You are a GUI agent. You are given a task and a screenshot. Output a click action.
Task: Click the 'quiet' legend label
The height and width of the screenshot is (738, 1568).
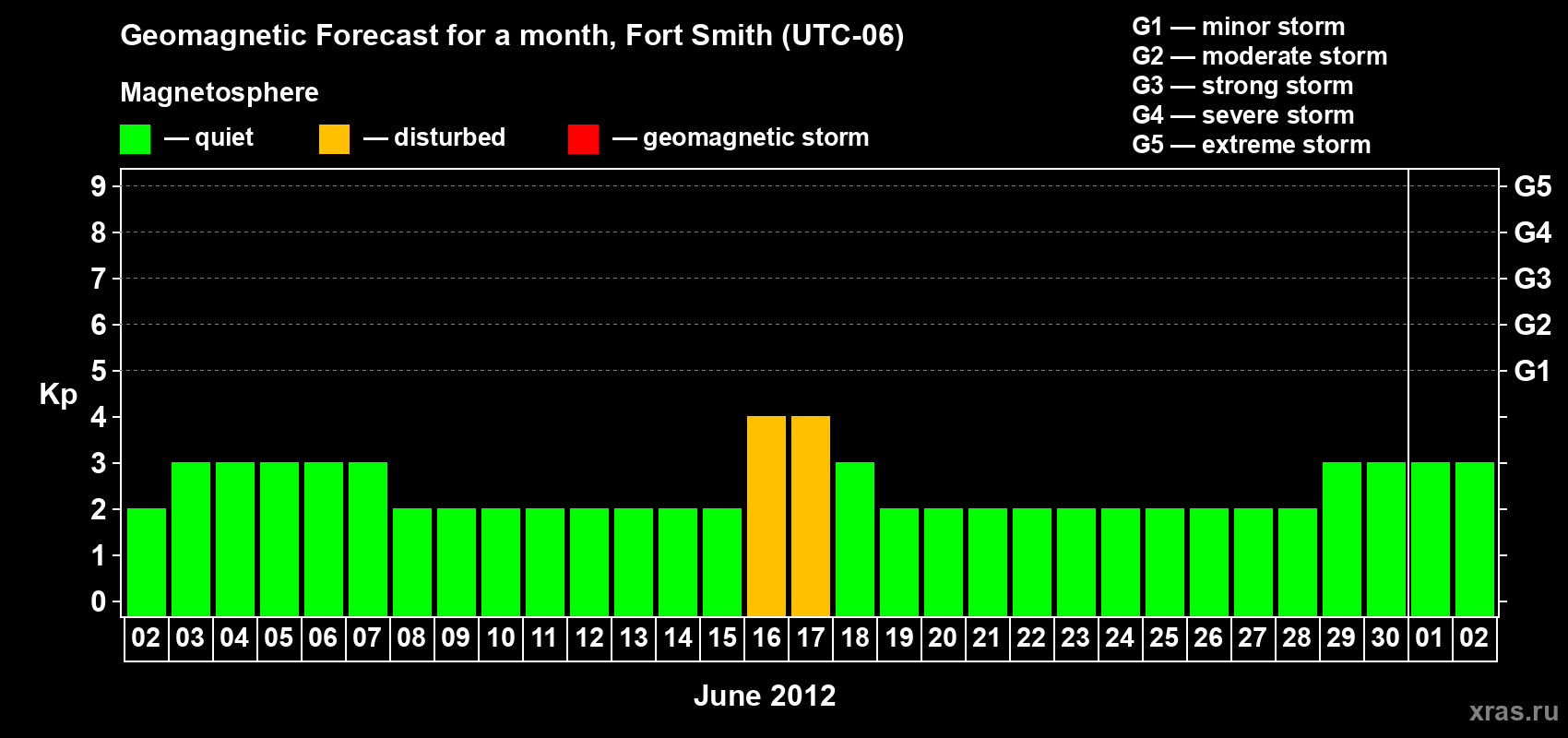224,137
